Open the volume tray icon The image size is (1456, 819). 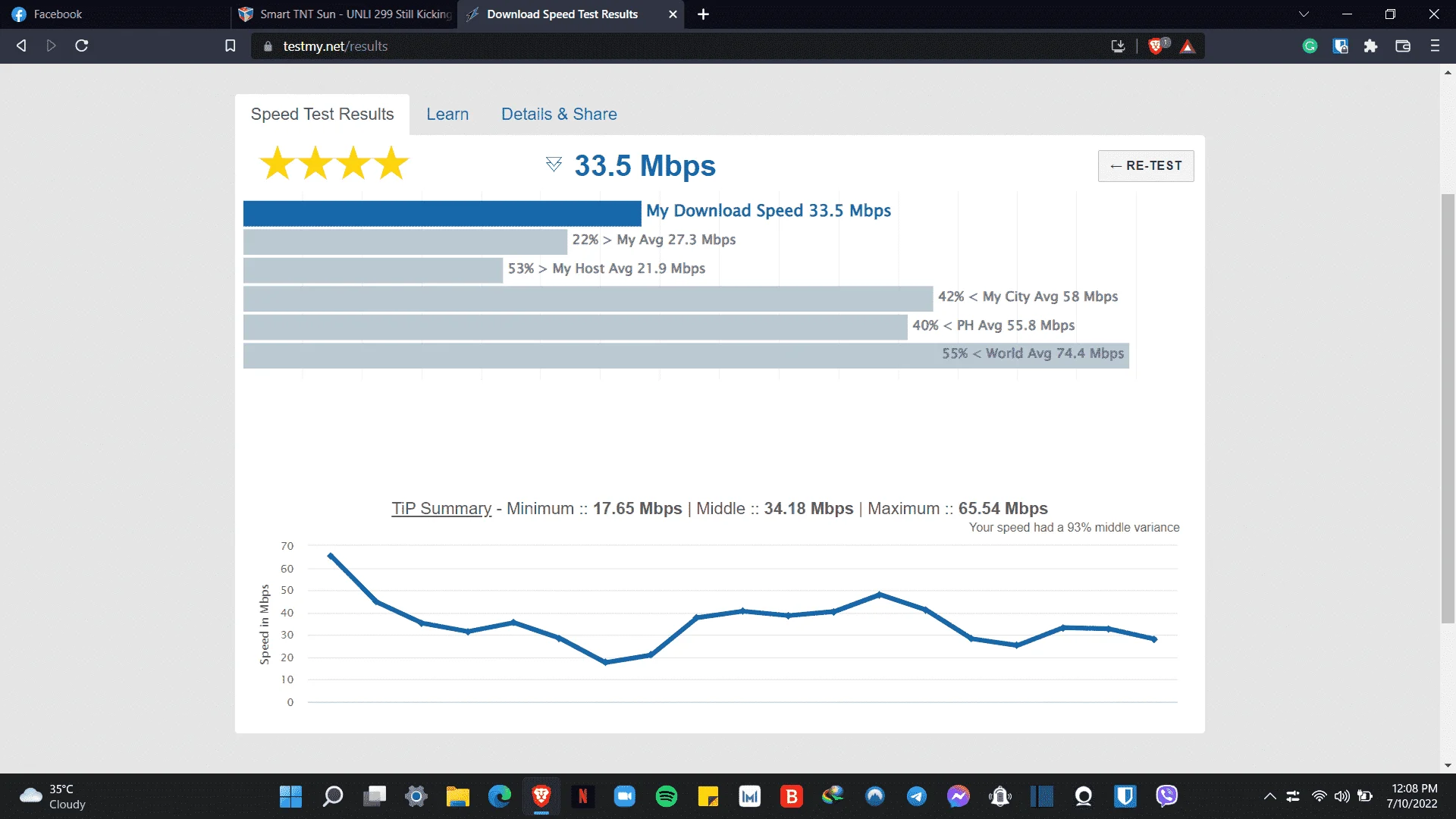click(1342, 796)
